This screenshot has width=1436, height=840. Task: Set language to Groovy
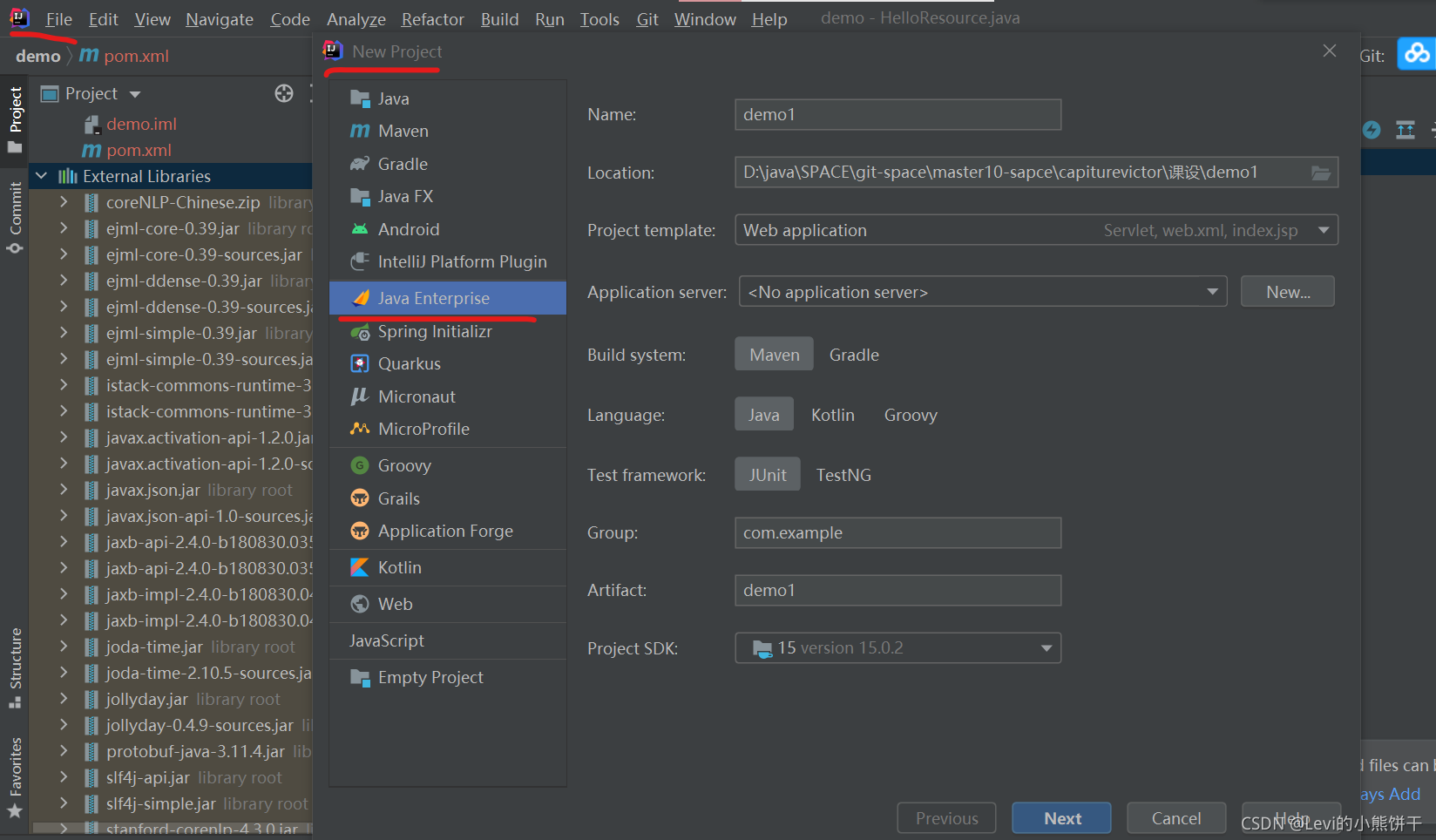(x=911, y=415)
